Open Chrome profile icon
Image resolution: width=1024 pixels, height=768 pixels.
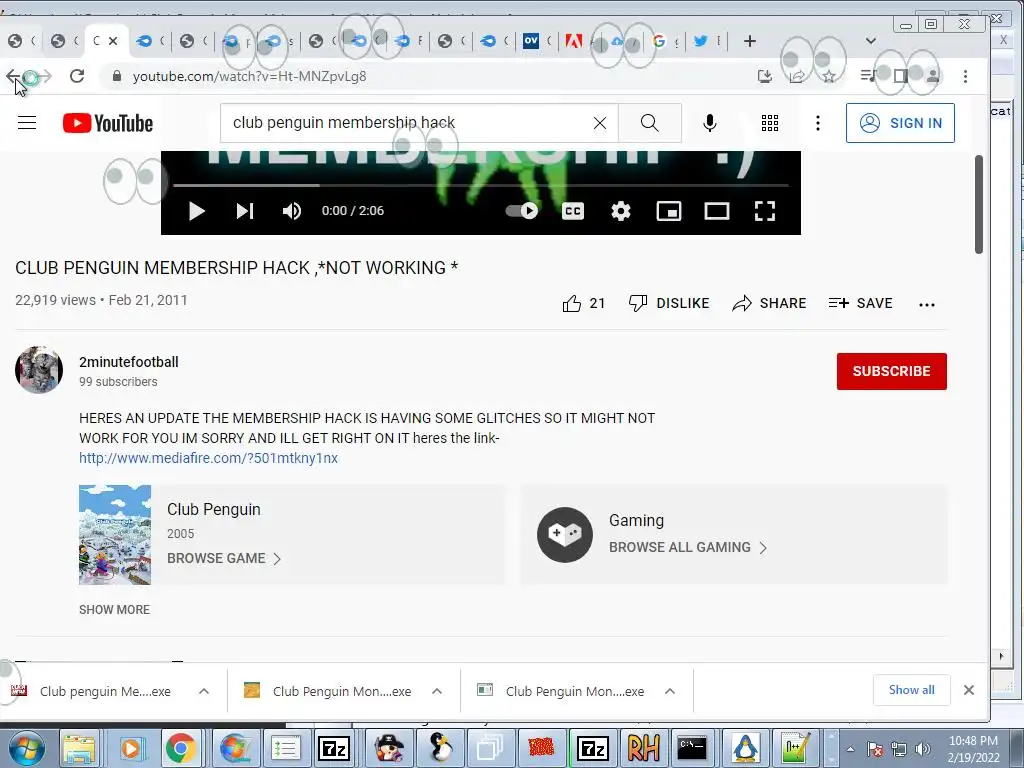tap(933, 76)
